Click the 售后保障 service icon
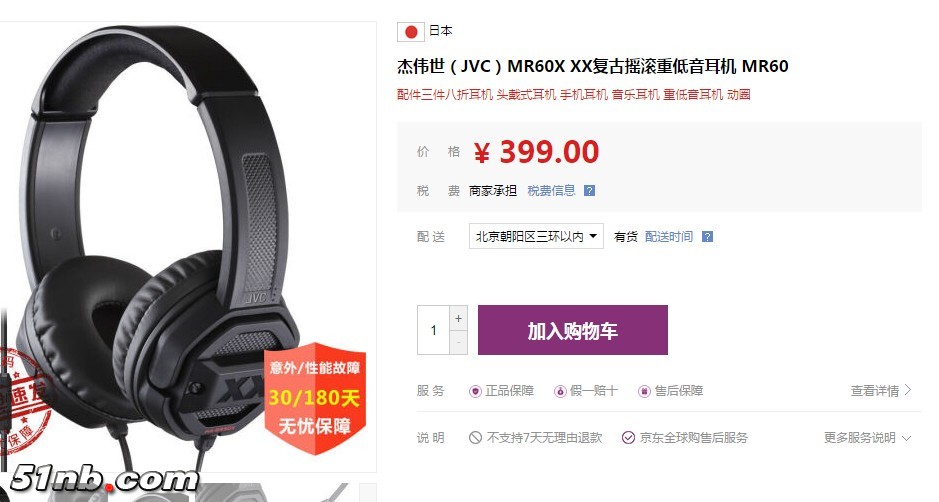939x502 pixels. [x=644, y=392]
